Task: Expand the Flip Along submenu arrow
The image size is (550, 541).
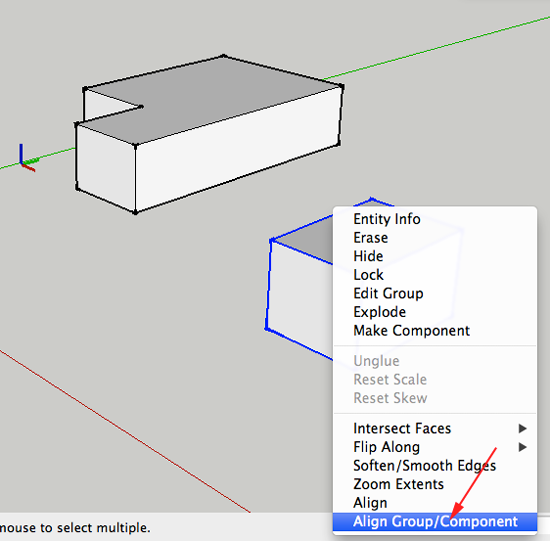Action: (522, 447)
